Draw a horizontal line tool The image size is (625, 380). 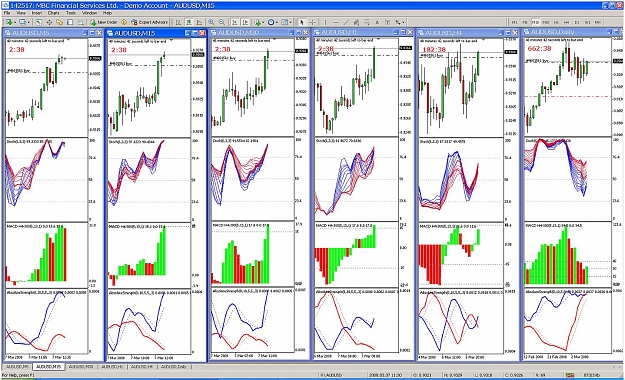336,22
